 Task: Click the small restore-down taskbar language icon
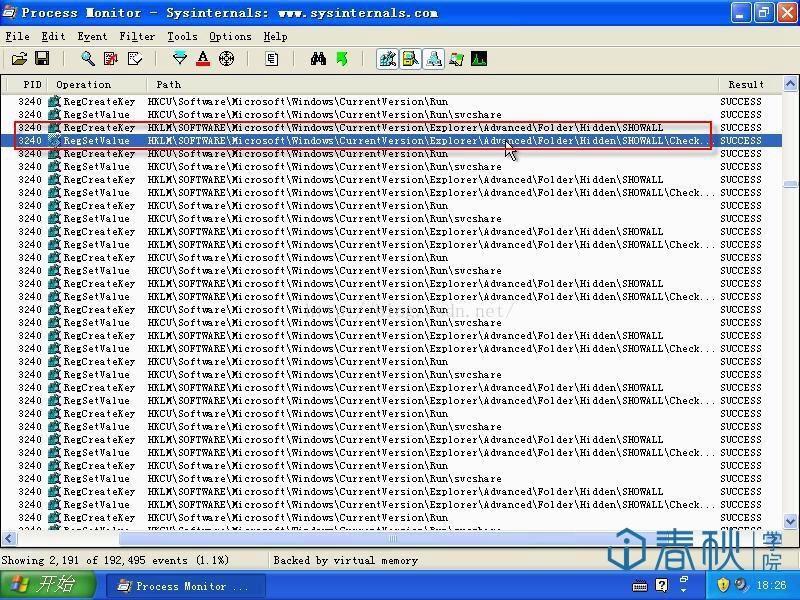coord(684,580)
